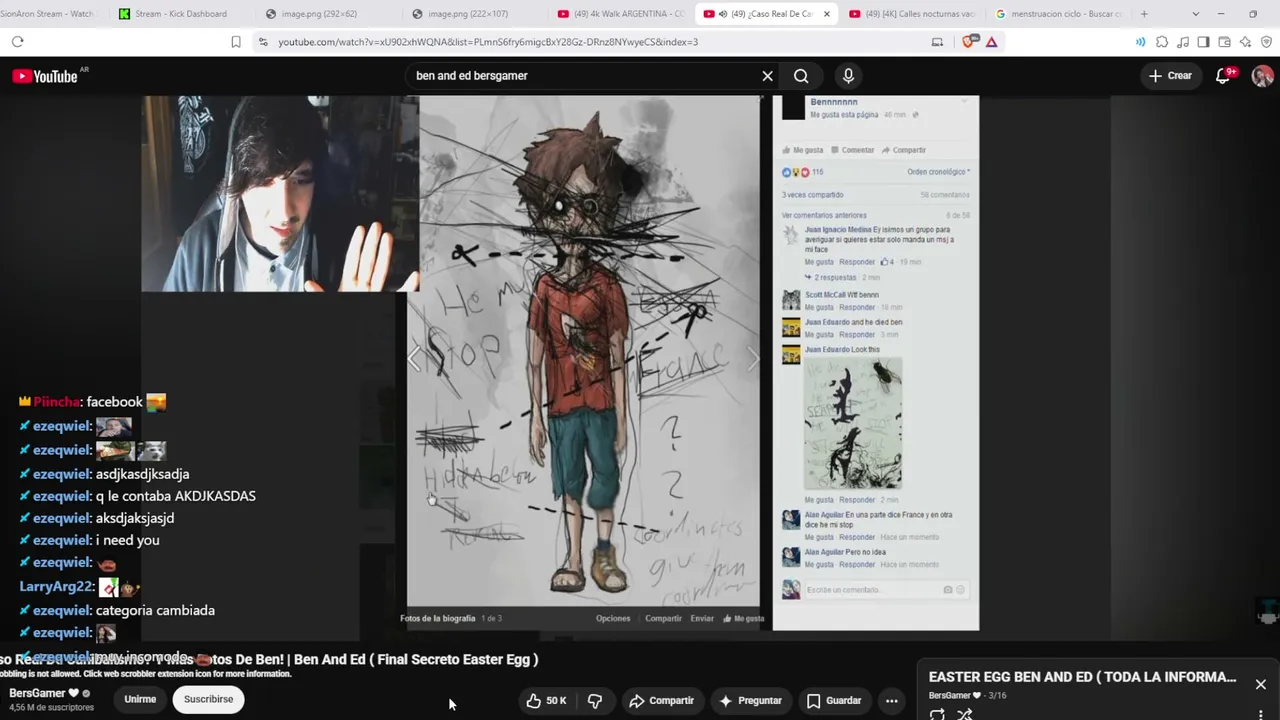Run search with the magnifier button
This screenshot has width=1280, height=720.
tap(801, 76)
